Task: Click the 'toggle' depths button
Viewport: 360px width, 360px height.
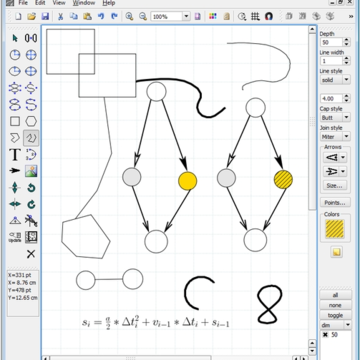Action: [x=335, y=315]
